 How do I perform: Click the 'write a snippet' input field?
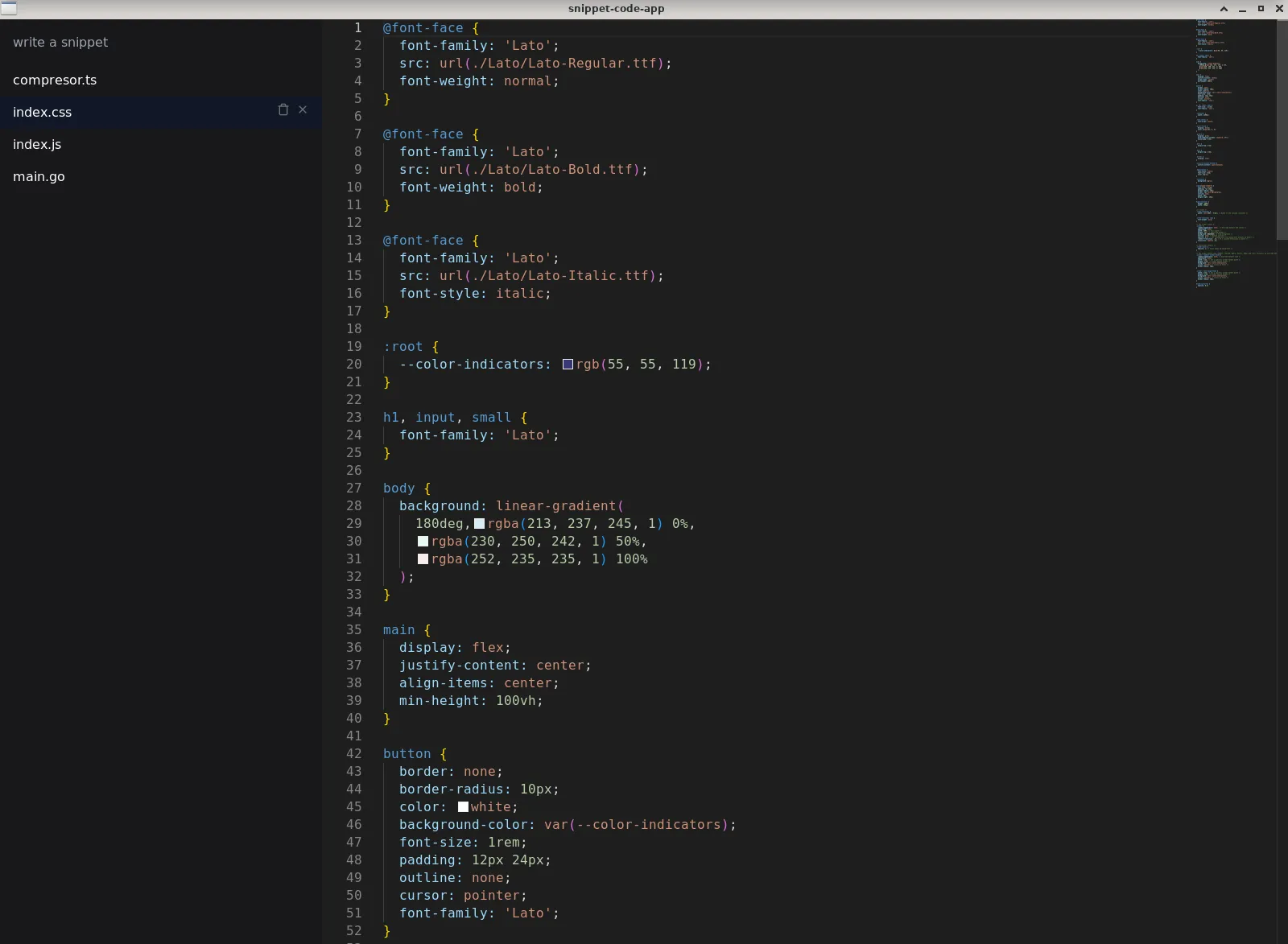pos(161,42)
